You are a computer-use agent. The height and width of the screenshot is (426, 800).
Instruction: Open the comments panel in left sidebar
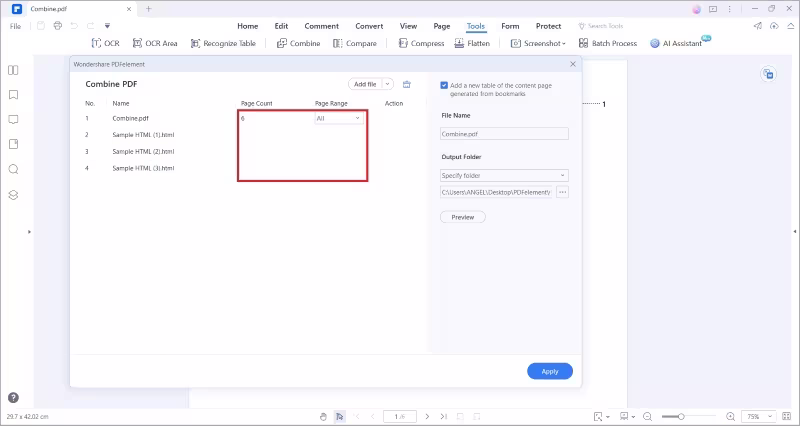pos(13,119)
